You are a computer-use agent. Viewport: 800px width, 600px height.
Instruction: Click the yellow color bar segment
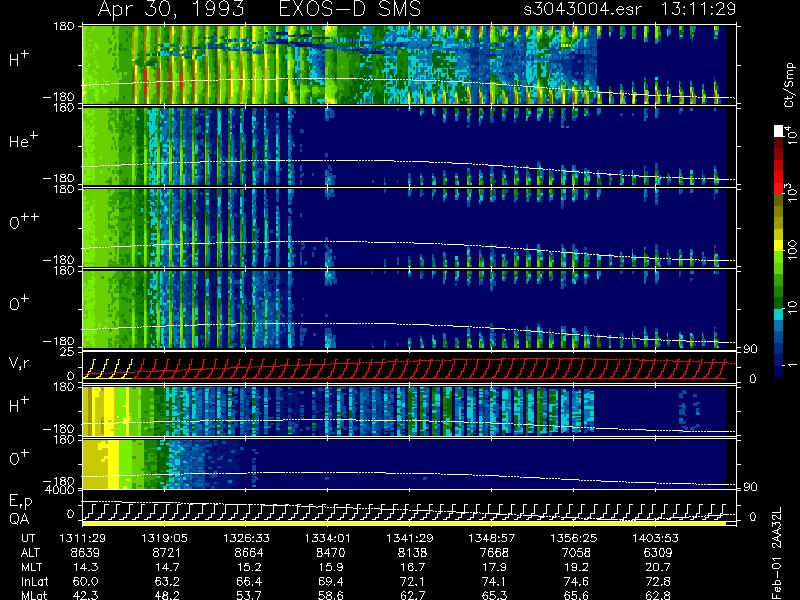coord(779,245)
